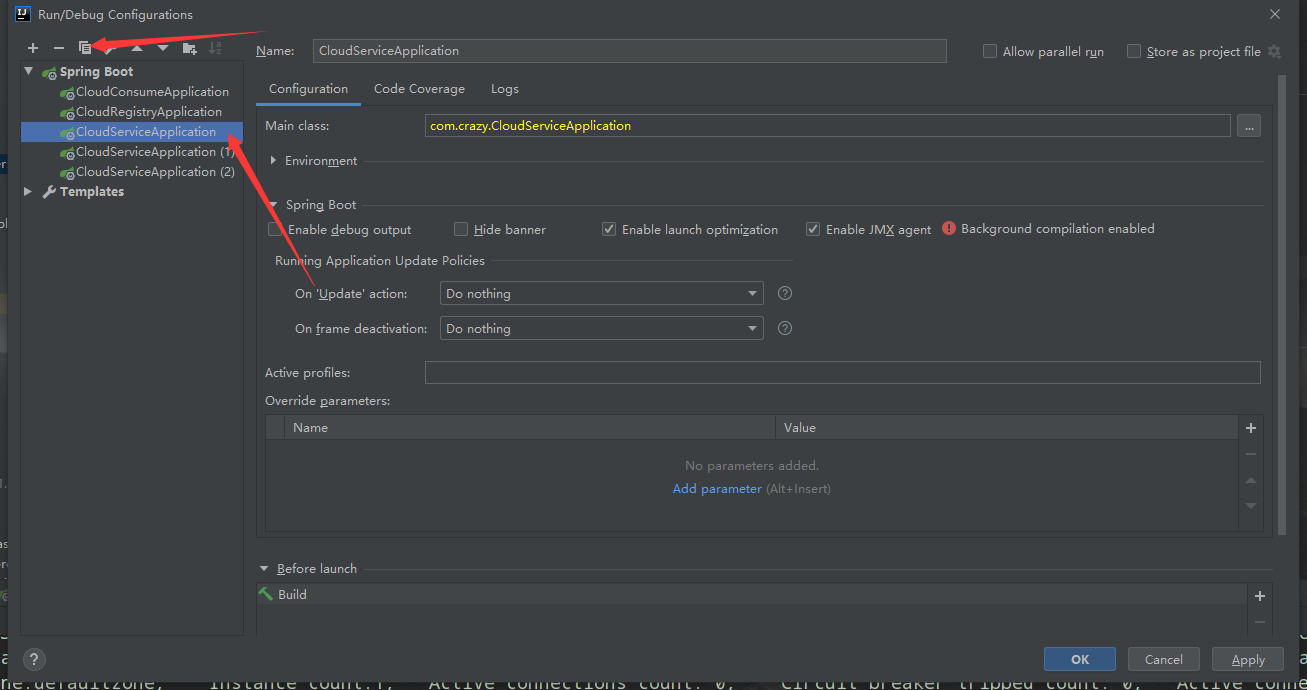Viewport: 1307px width, 690px height.
Task: Click the Value column header
Action: click(1006, 428)
